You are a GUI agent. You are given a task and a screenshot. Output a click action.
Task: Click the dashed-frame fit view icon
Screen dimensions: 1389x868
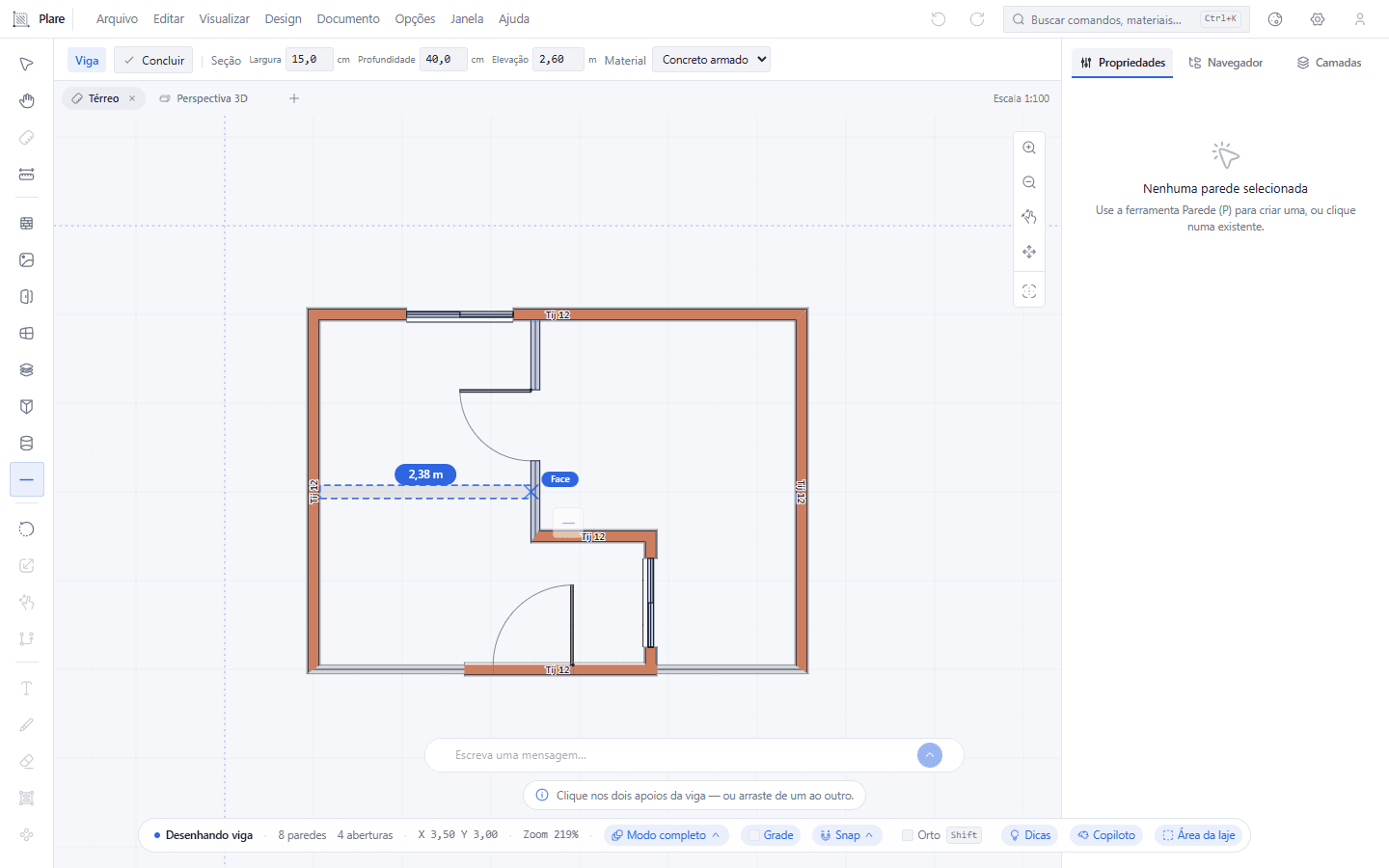1029,291
